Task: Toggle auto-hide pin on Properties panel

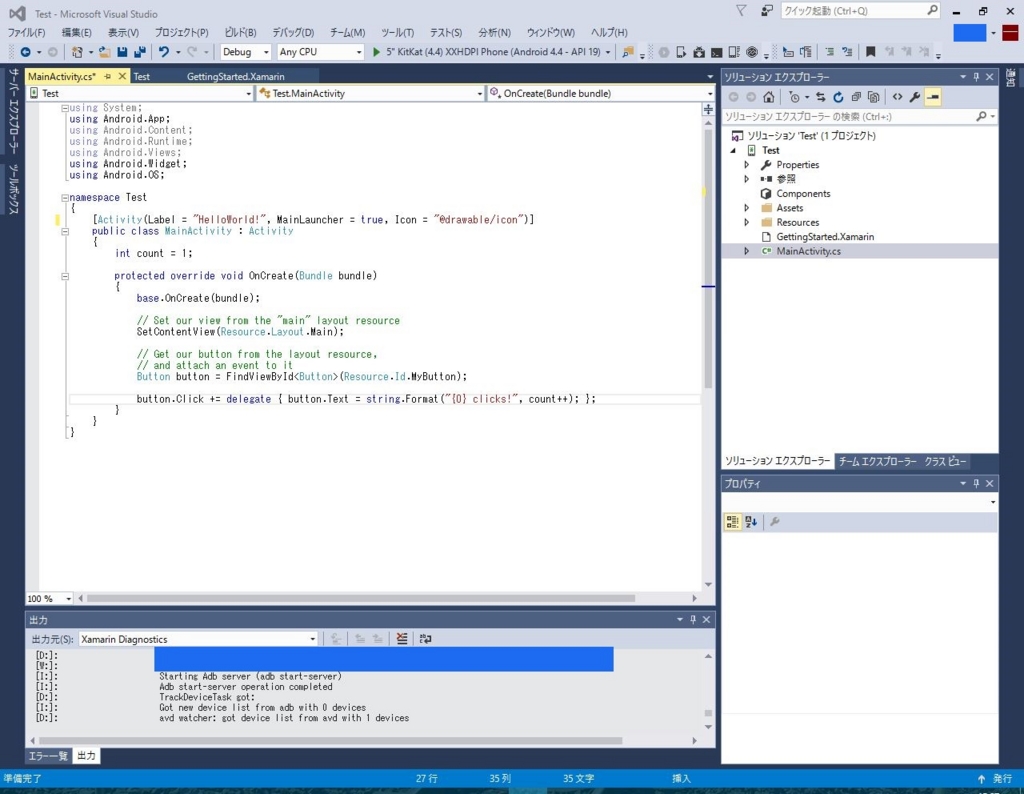Action: (976, 483)
